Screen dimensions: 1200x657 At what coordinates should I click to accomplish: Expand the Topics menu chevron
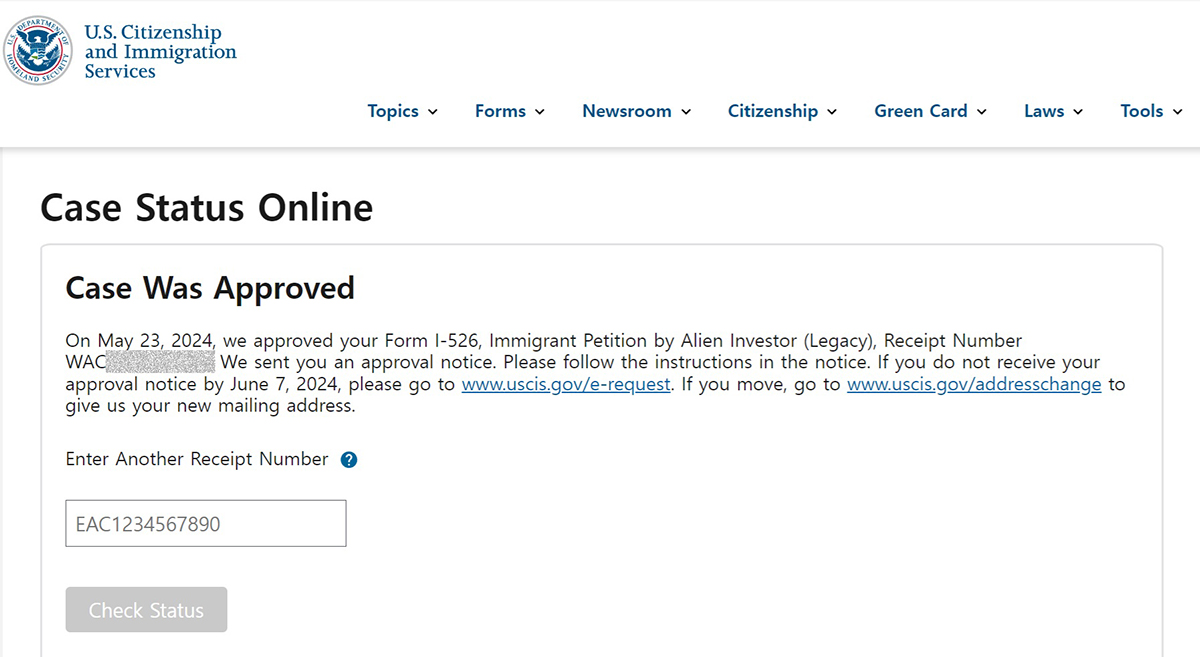pyautogui.click(x=433, y=112)
